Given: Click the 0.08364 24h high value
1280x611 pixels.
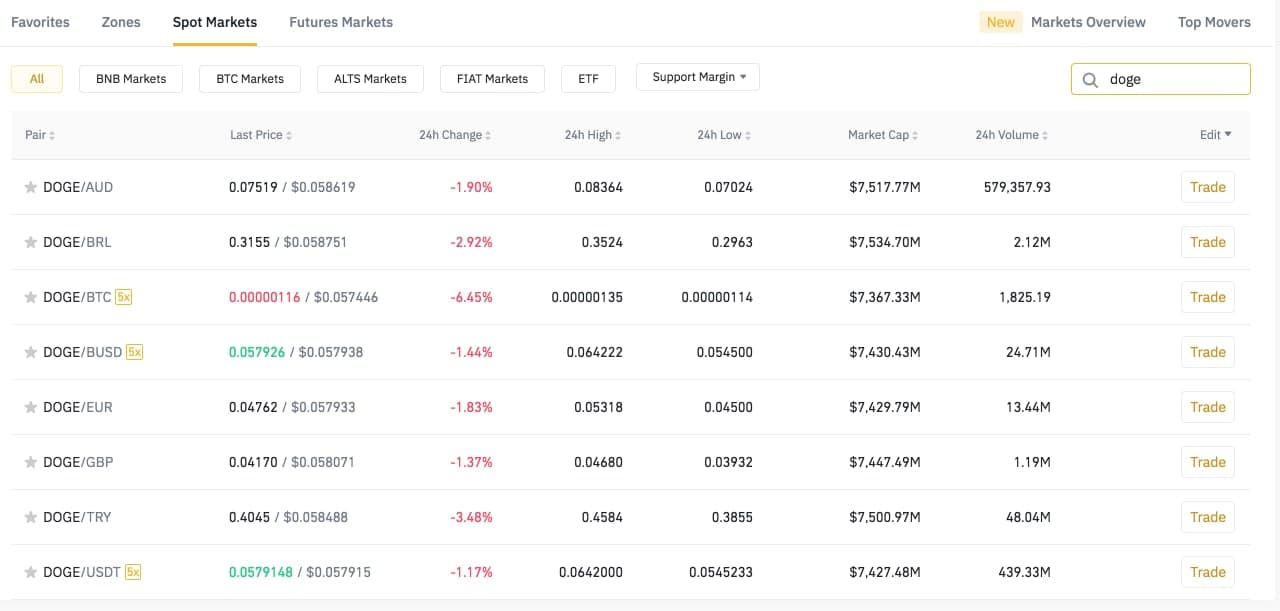Looking at the screenshot, I should 598,187.
